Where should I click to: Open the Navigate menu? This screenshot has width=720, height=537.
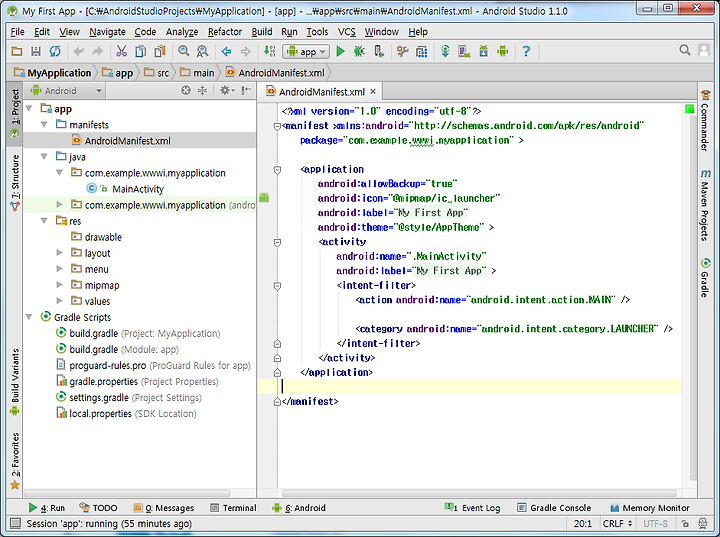point(107,32)
